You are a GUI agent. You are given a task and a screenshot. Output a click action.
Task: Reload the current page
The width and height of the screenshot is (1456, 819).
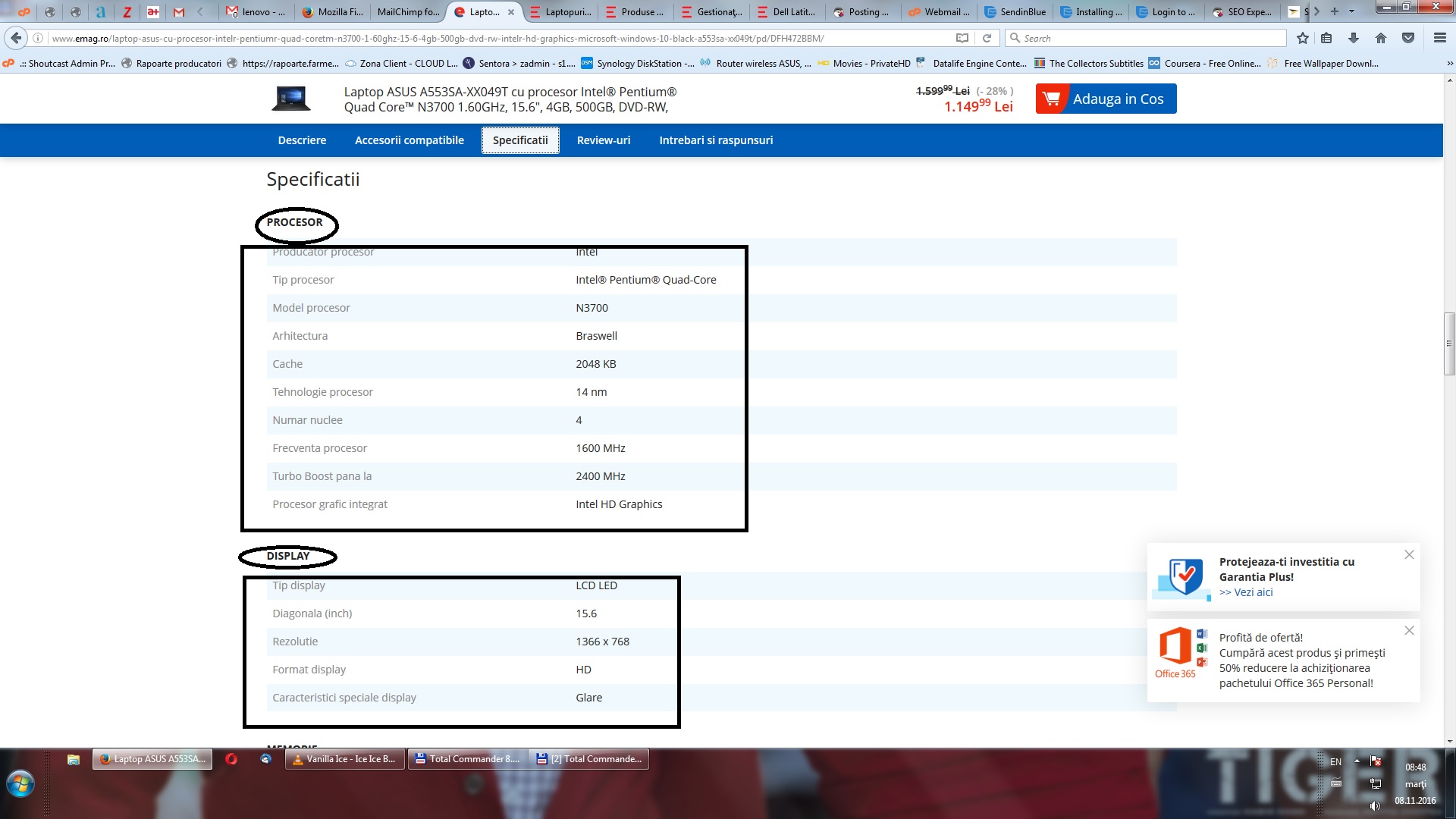tap(987, 38)
